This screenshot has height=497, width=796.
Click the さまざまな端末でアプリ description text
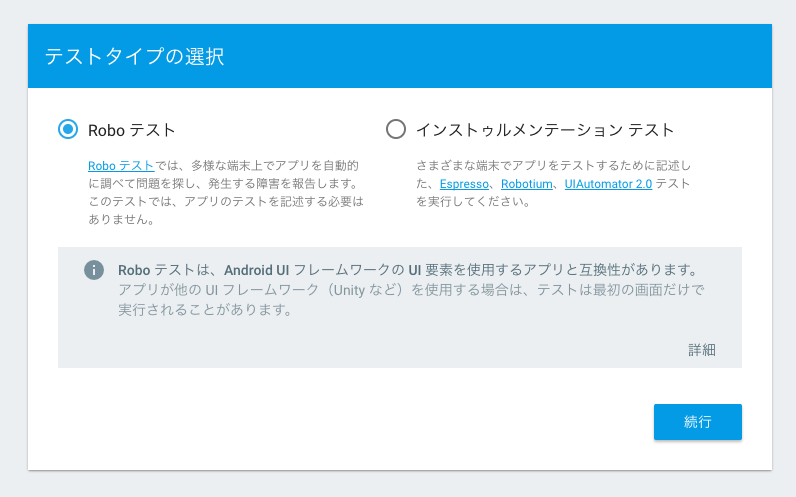553,183
